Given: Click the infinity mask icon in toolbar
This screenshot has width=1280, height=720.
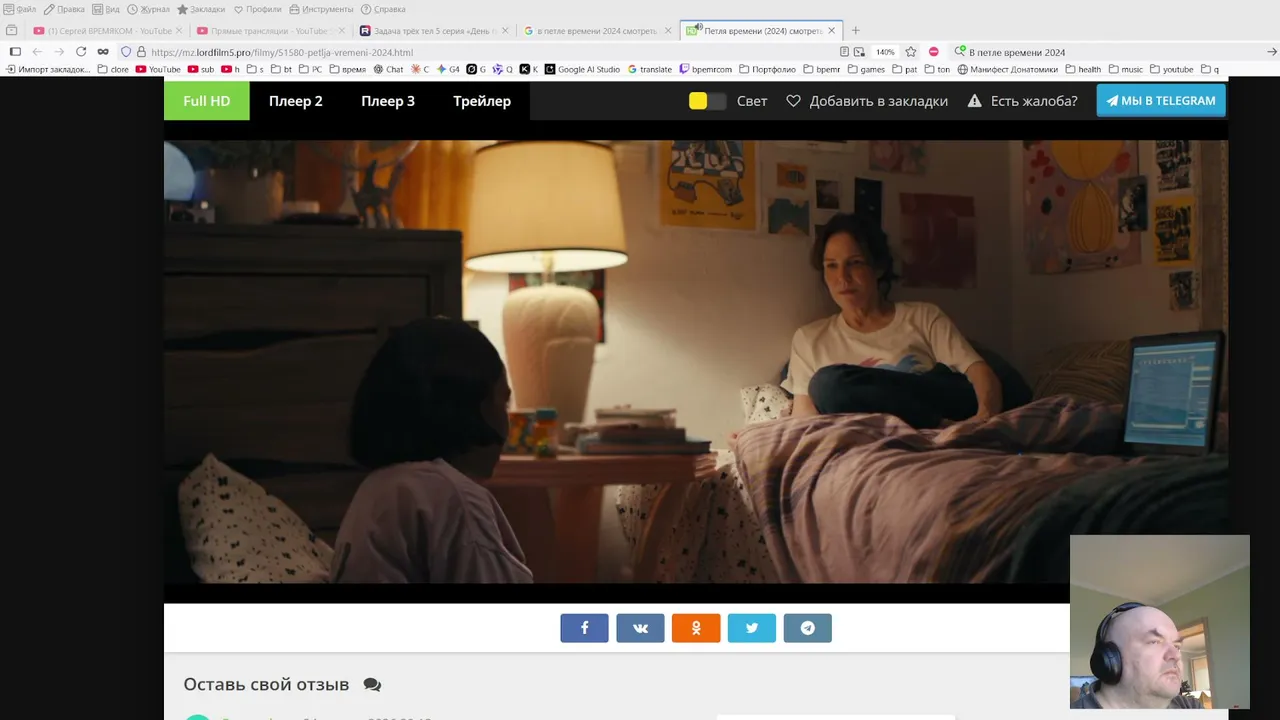Looking at the screenshot, I should point(103,52).
